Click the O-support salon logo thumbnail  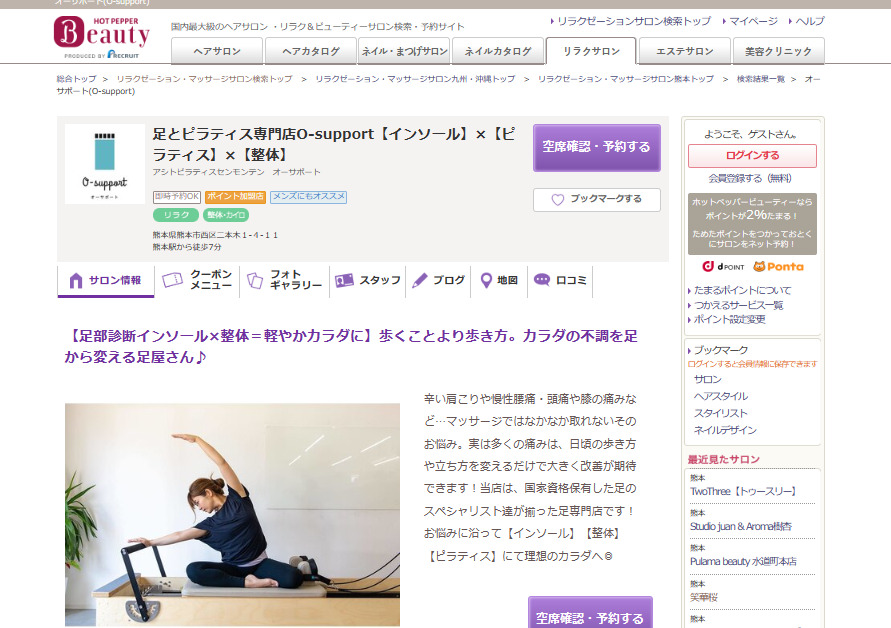point(105,164)
